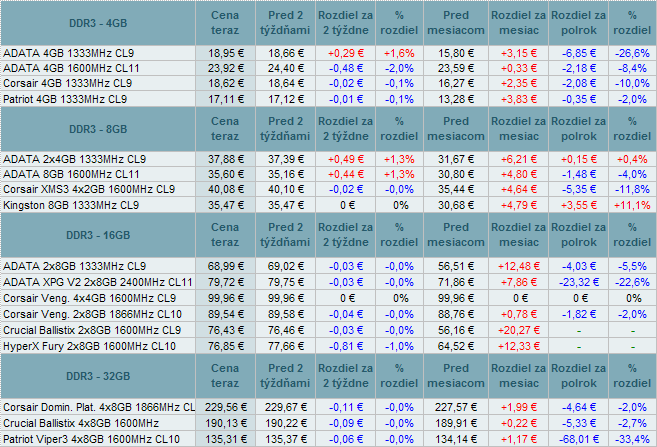The width and height of the screenshot is (657, 447).
Task: Click the +1,6% percent difference value
Action: tap(399, 53)
